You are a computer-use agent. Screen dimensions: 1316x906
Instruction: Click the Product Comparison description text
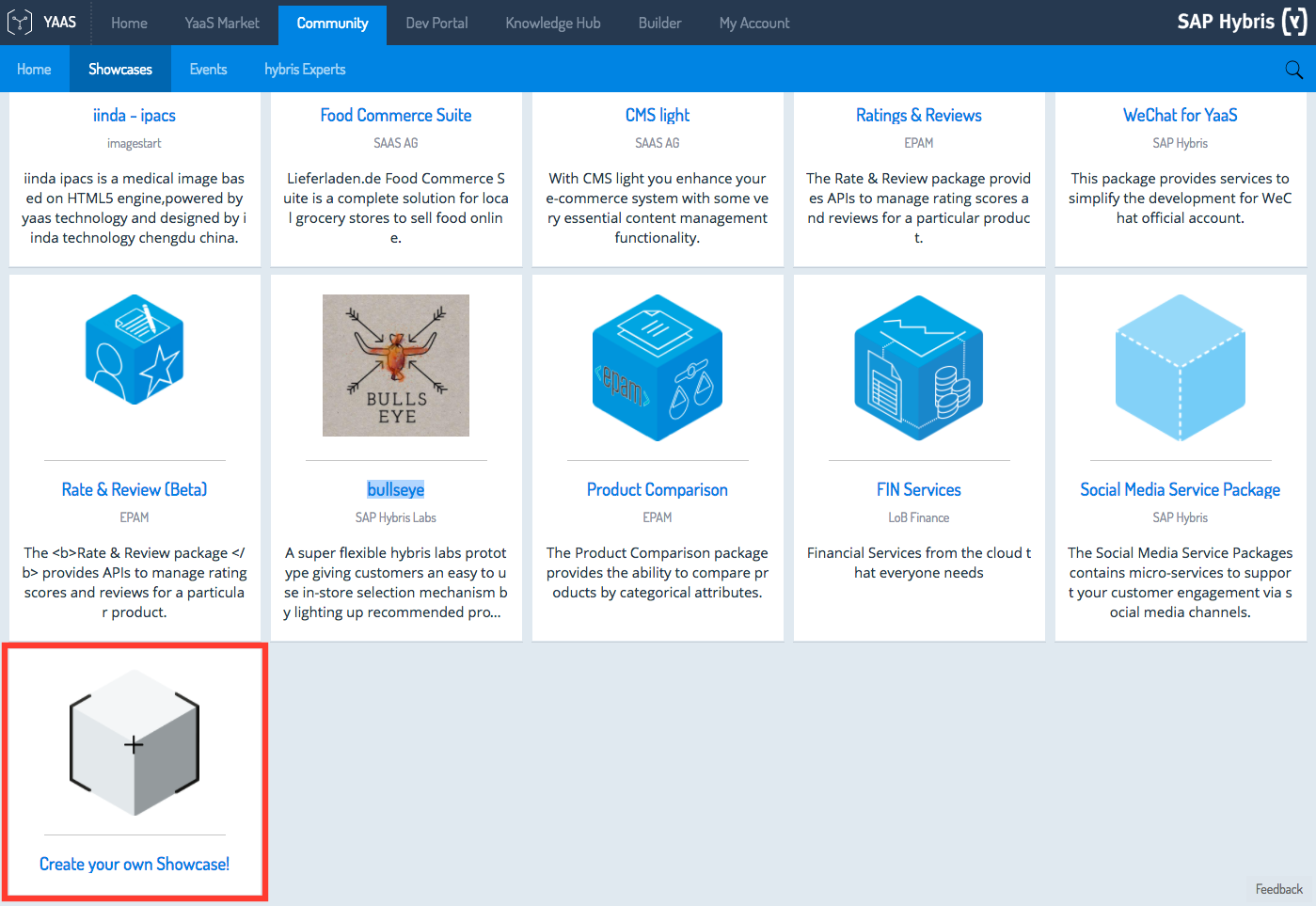(x=658, y=573)
